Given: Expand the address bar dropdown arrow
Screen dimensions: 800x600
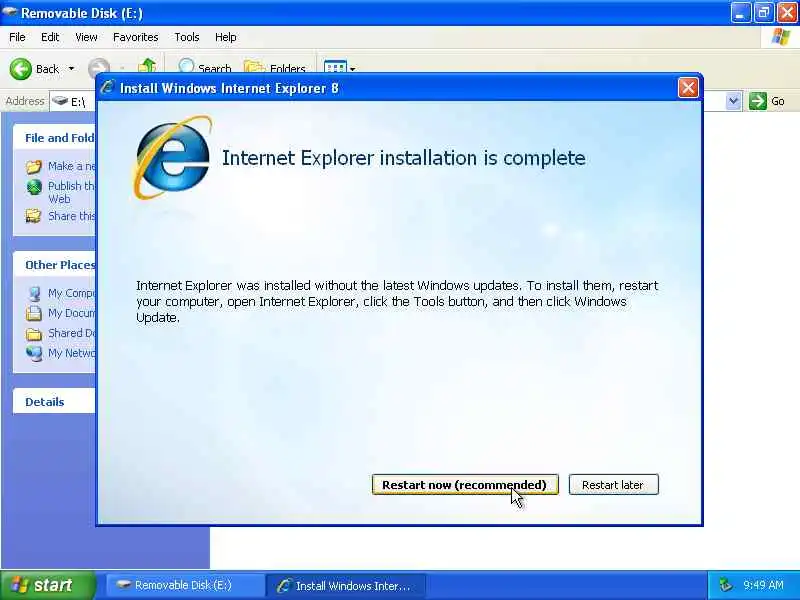Looking at the screenshot, I should coord(733,101).
